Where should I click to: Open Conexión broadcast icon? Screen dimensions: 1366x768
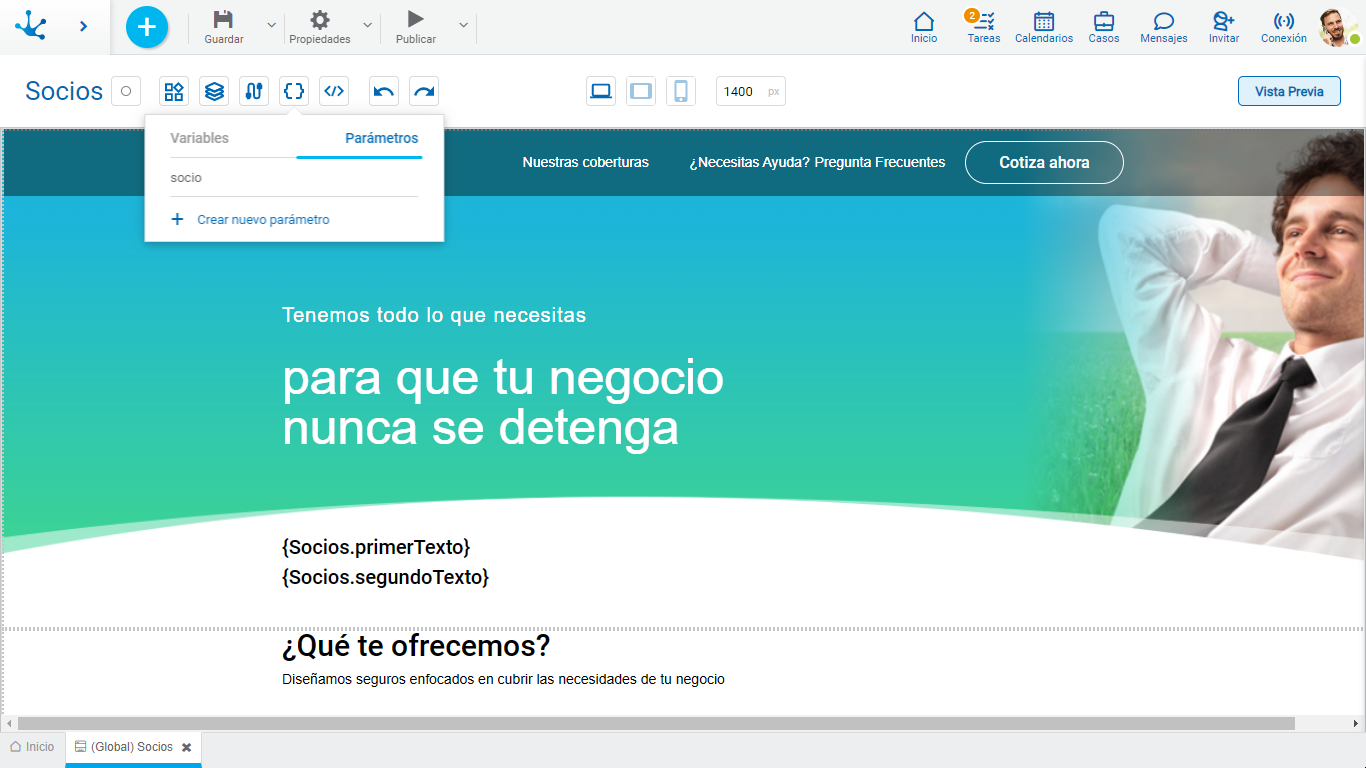click(x=1284, y=21)
